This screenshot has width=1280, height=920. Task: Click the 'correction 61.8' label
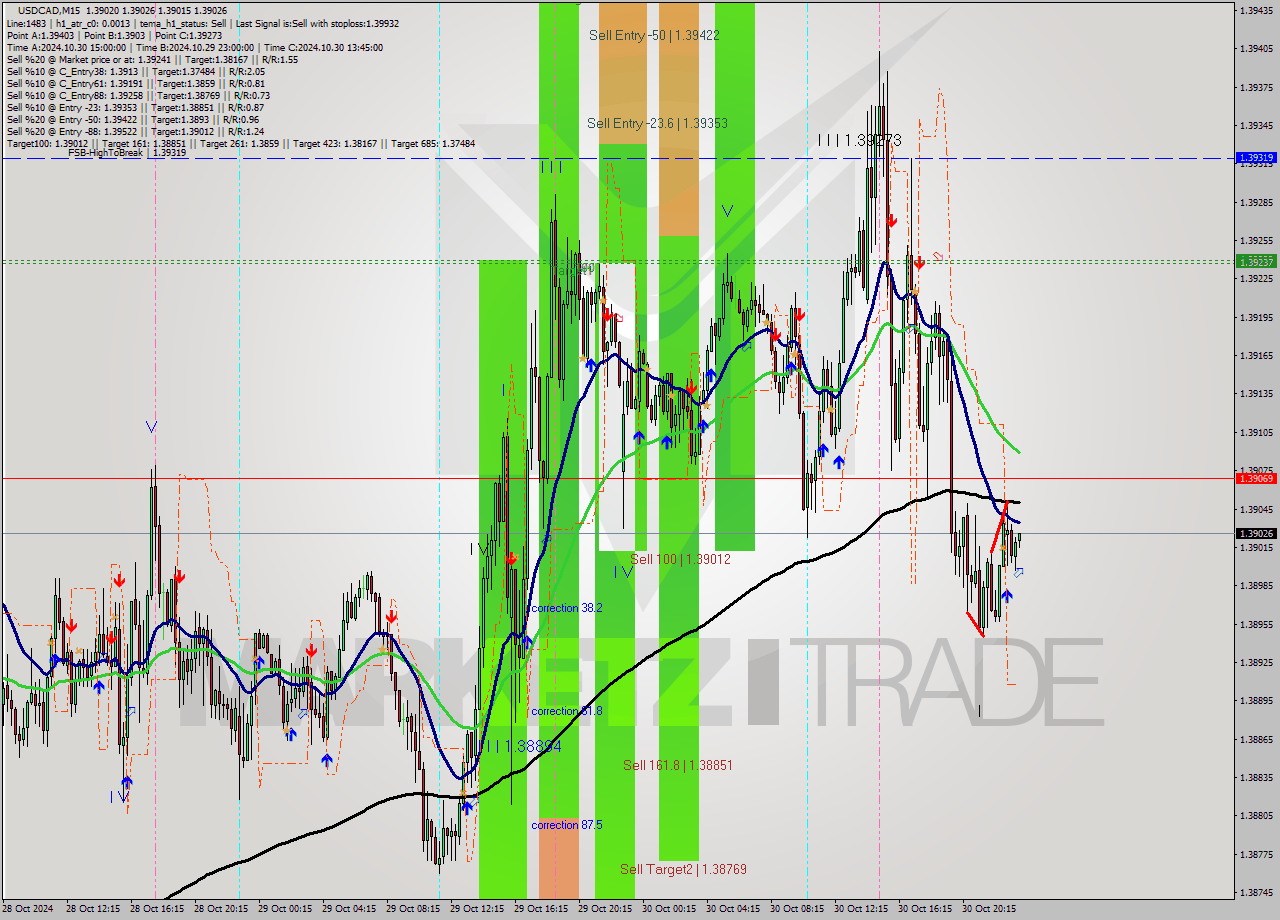click(x=567, y=711)
